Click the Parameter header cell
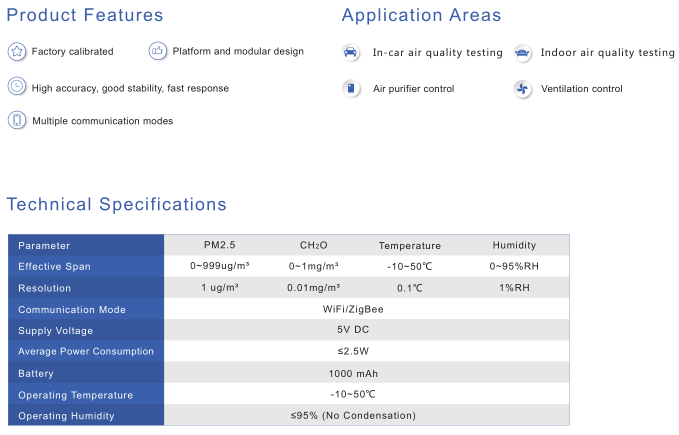Image resolution: width=679 pixels, height=435 pixels. click(x=86, y=245)
